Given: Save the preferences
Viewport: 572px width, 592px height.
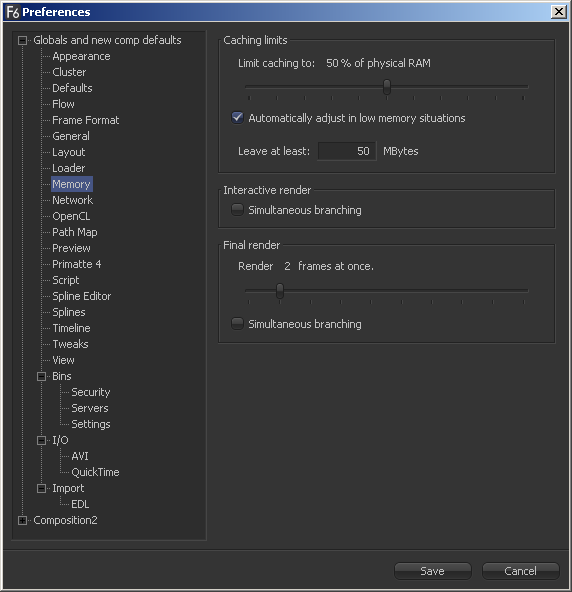Looking at the screenshot, I should (x=433, y=571).
